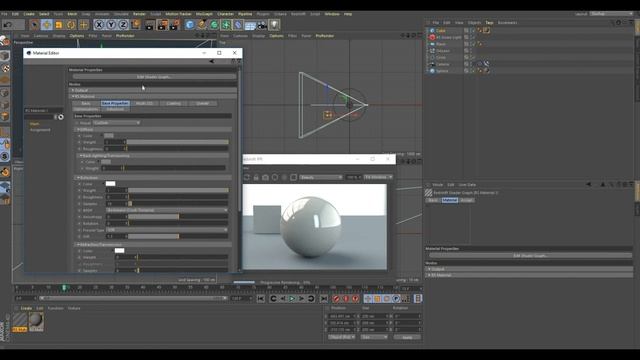Click Render to Picture Viewer icon
The width and height of the screenshot is (640, 360).
point(162,25)
